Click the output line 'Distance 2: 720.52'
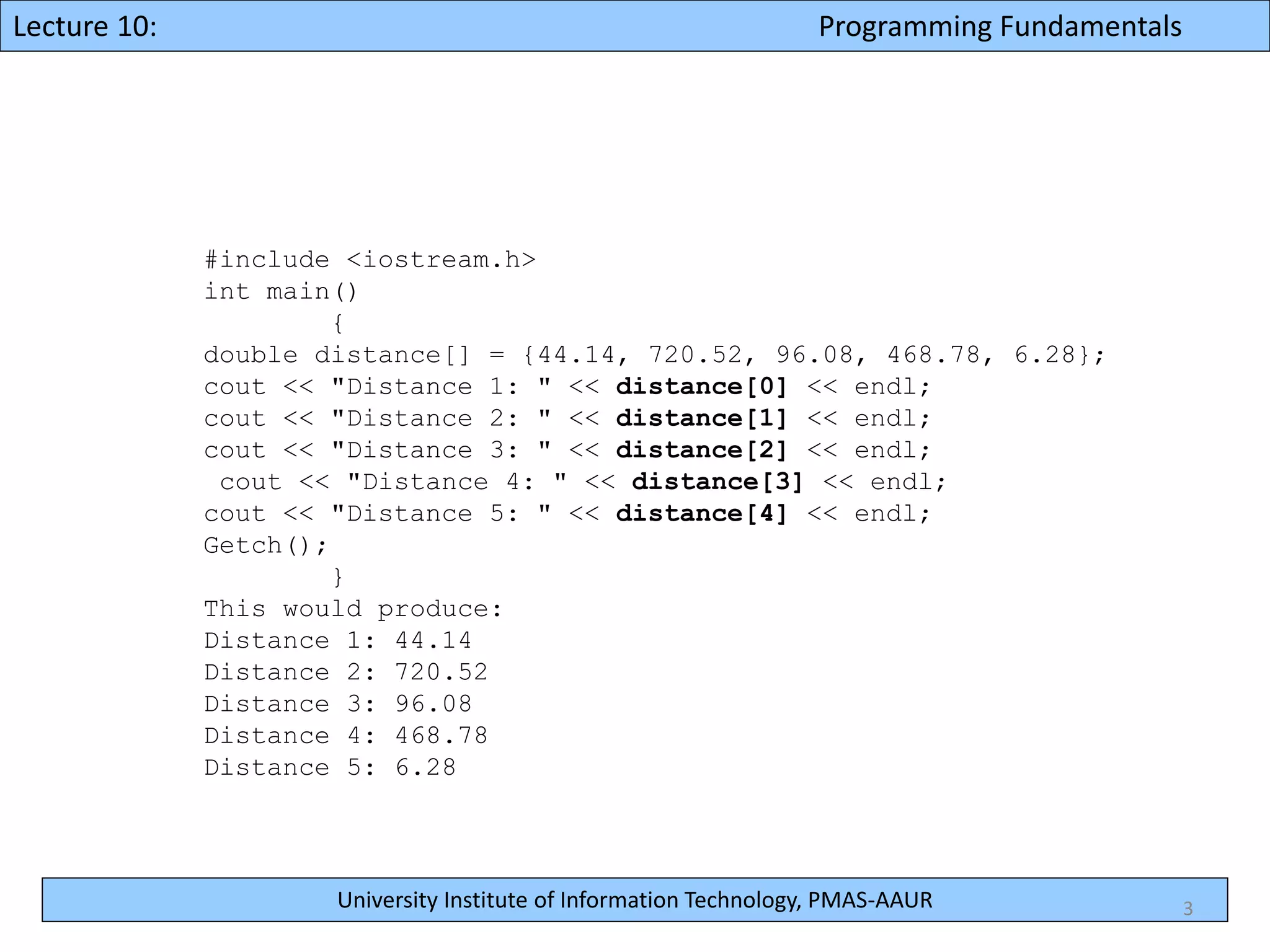The height and width of the screenshot is (952, 1270). pos(346,672)
